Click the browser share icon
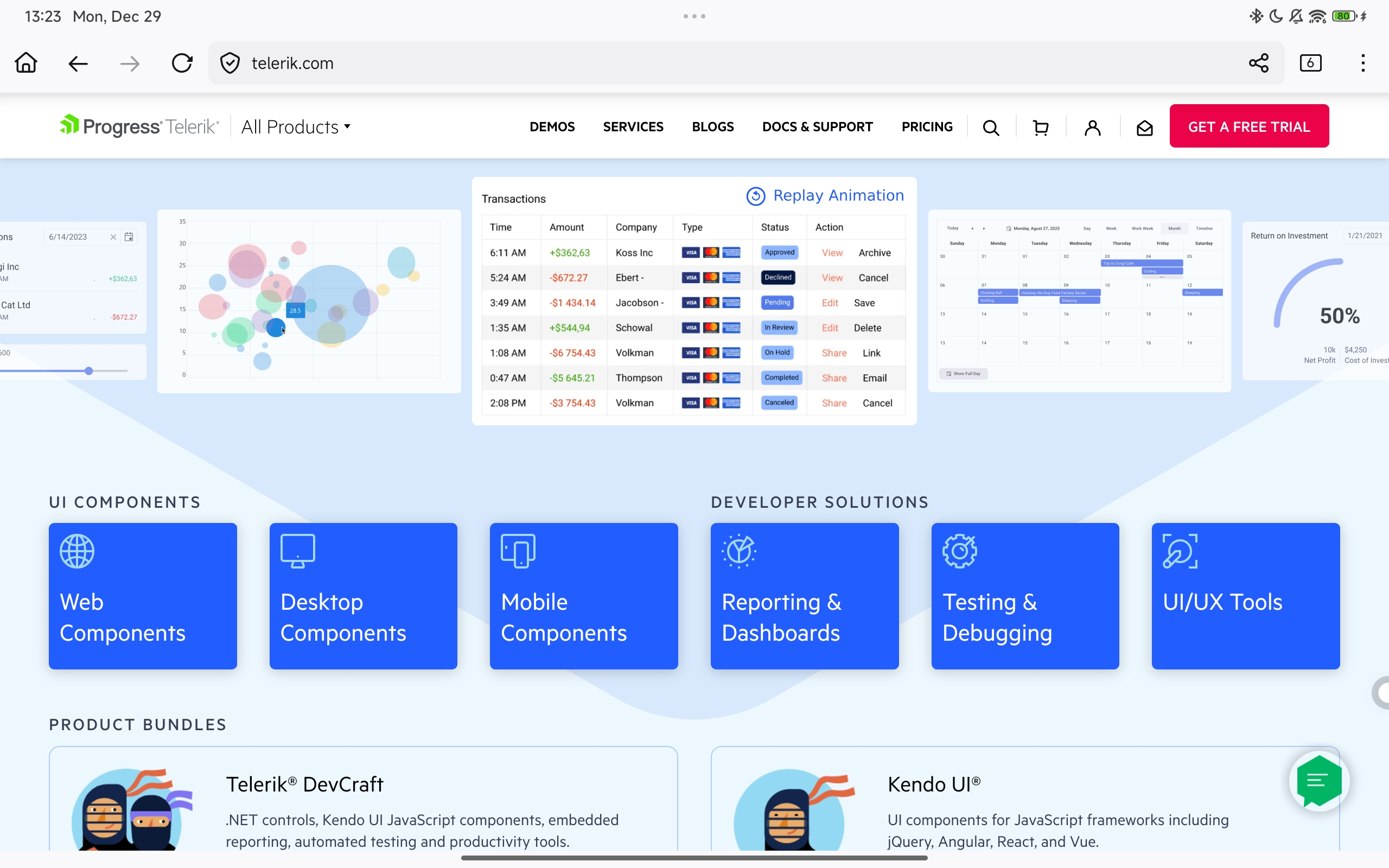 [x=1258, y=63]
